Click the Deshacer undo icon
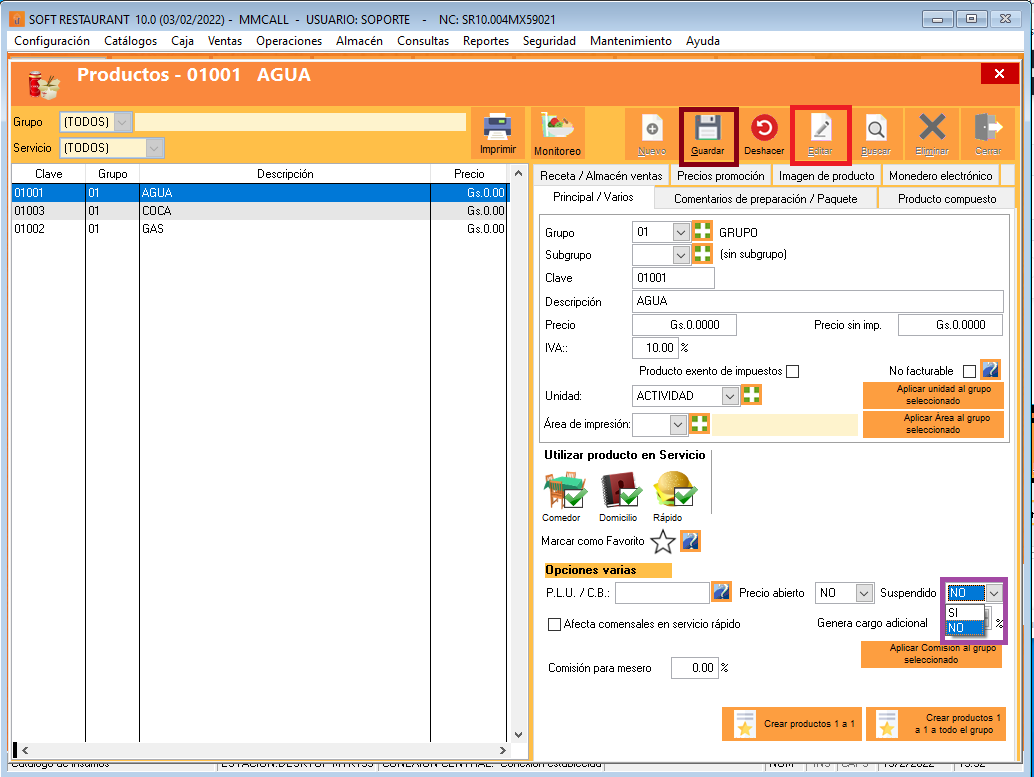This screenshot has height=777, width=1034. pyautogui.click(x=764, y=129)
